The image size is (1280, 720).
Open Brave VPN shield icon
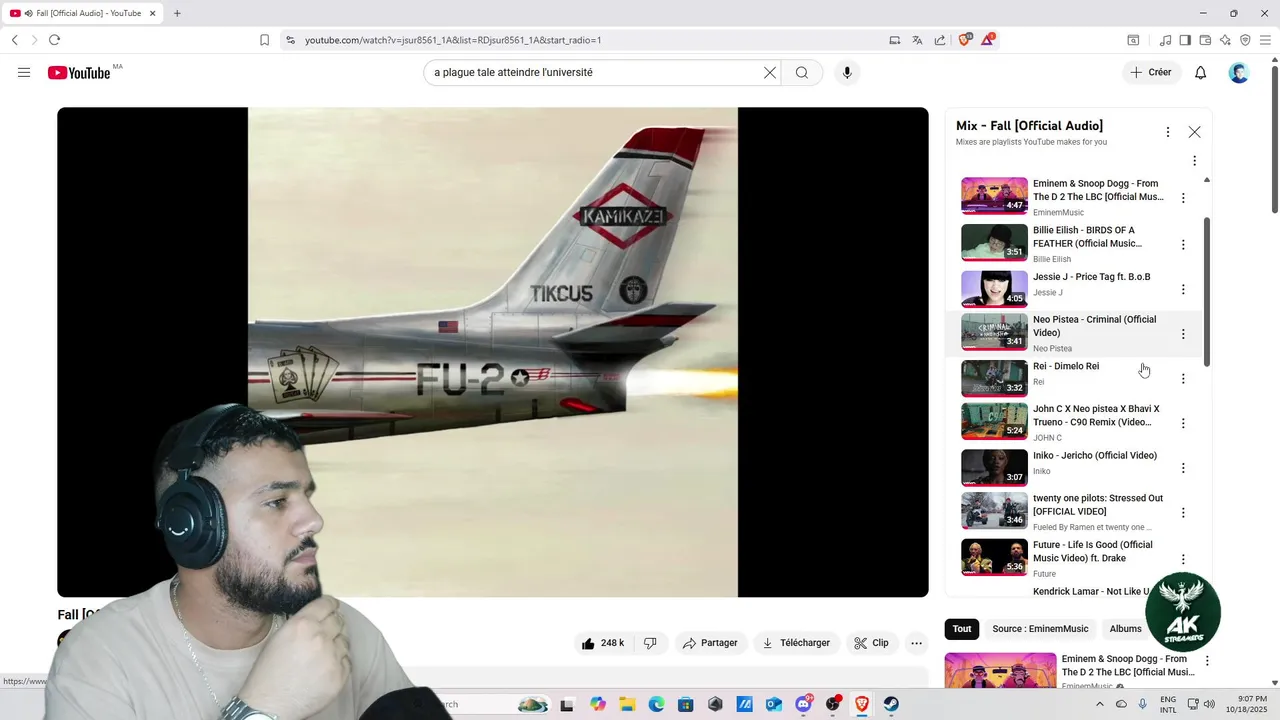coord(1245,40)
